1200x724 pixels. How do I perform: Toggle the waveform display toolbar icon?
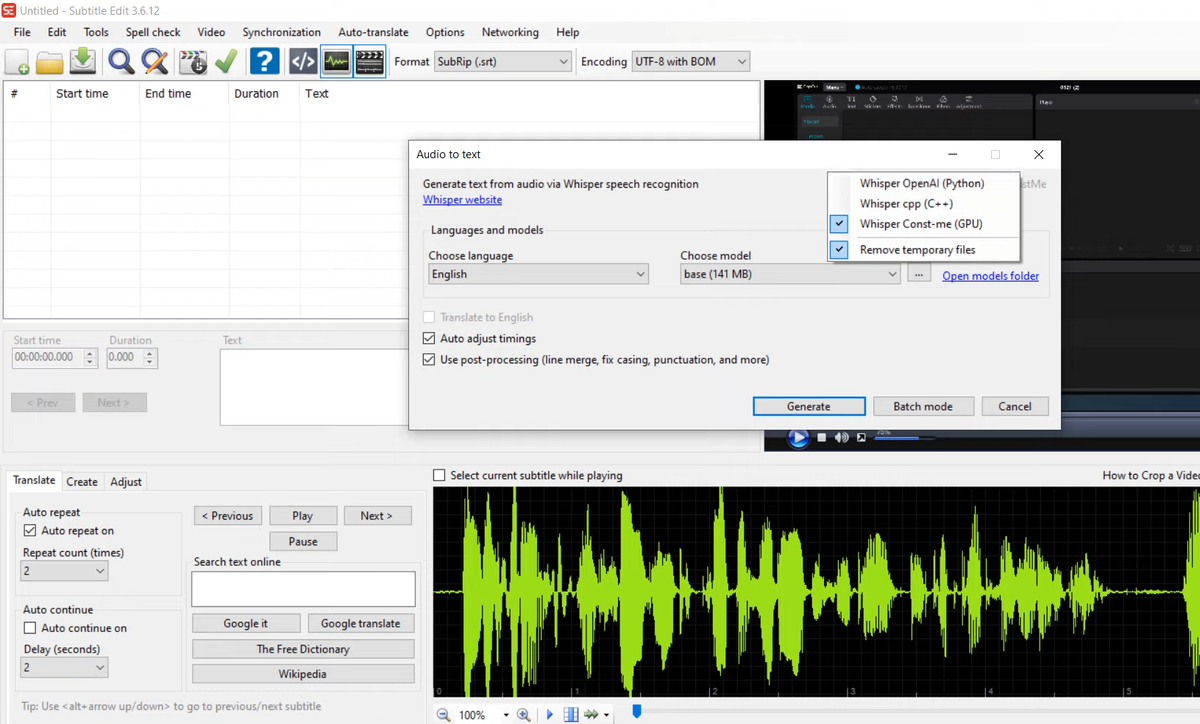[x=336, y=62]
